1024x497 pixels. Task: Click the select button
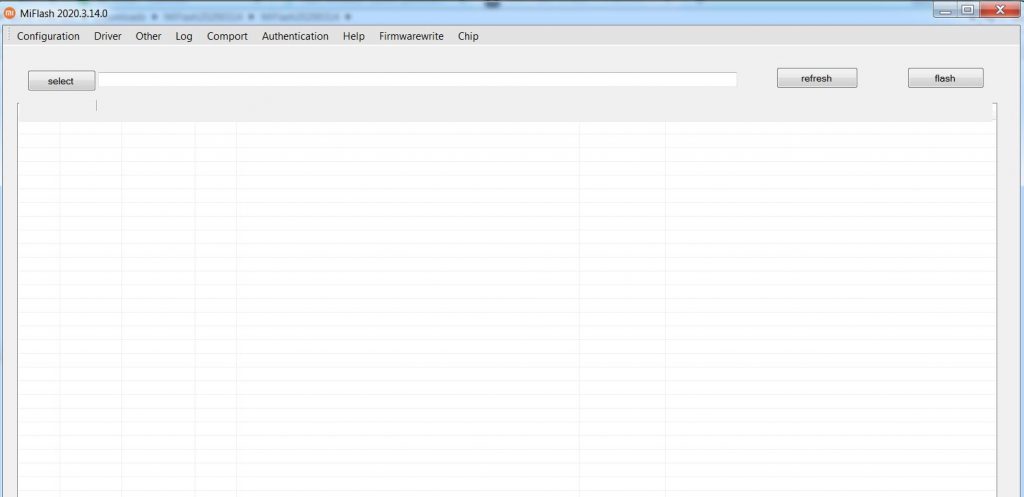coord(61,81)
